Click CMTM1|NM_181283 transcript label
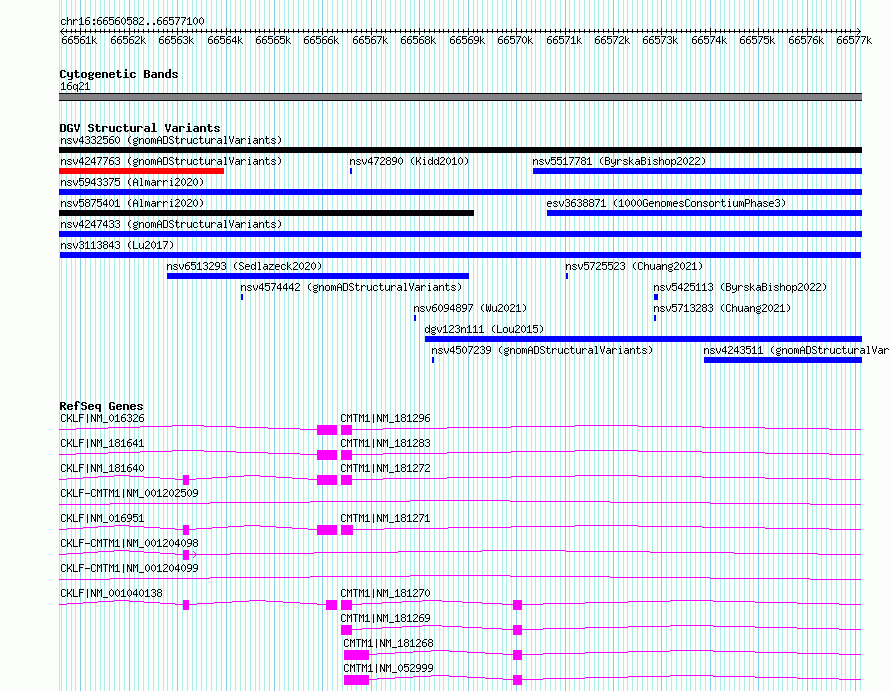The height and width of the screenshot is (691, 890). (x=385, y=443)
